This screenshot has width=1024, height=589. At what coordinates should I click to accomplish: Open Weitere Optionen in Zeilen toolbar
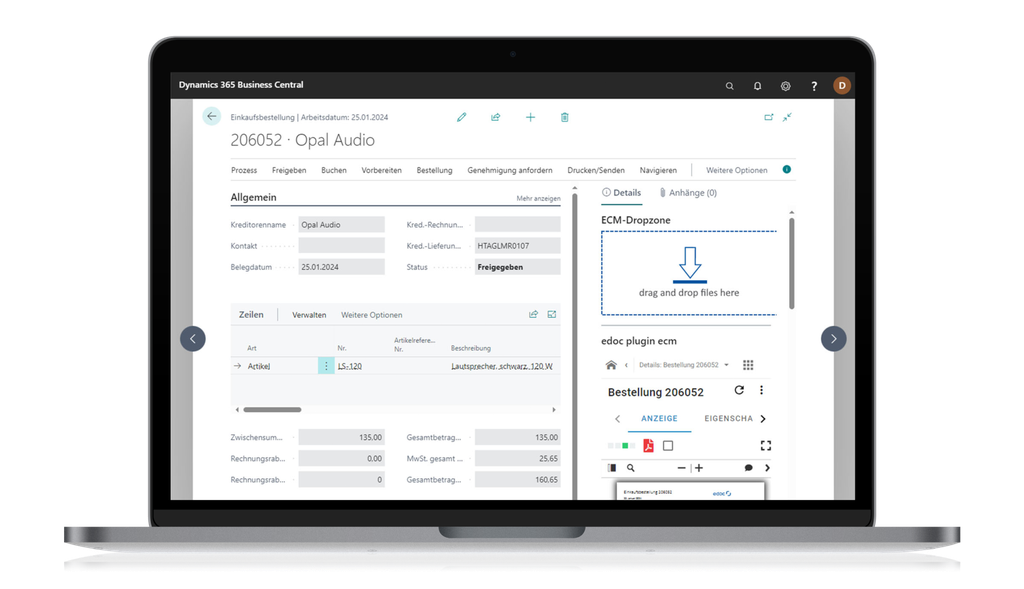tap(372, 315)
